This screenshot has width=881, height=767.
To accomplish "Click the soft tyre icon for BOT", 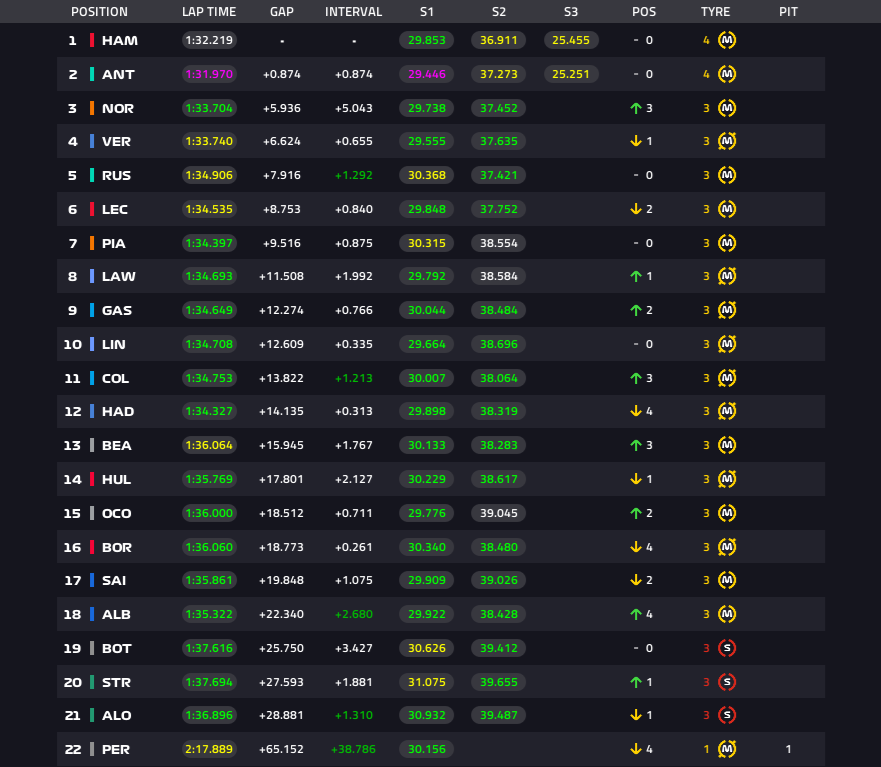I will (x=726, y=648).
